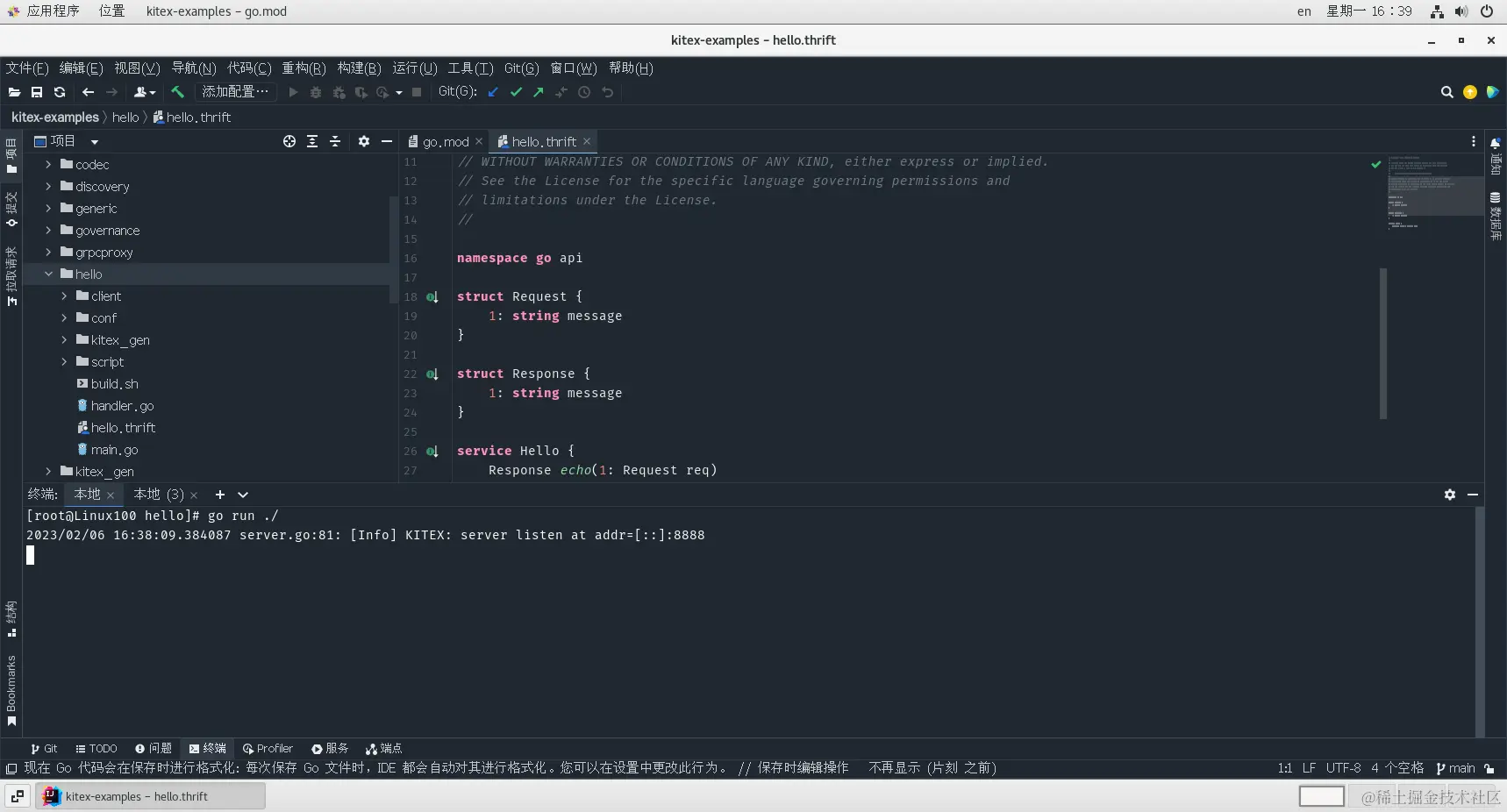Click Git Update Project blue arrow
The height and width of the screenshot is (812, 1507).
coord(493,92)
